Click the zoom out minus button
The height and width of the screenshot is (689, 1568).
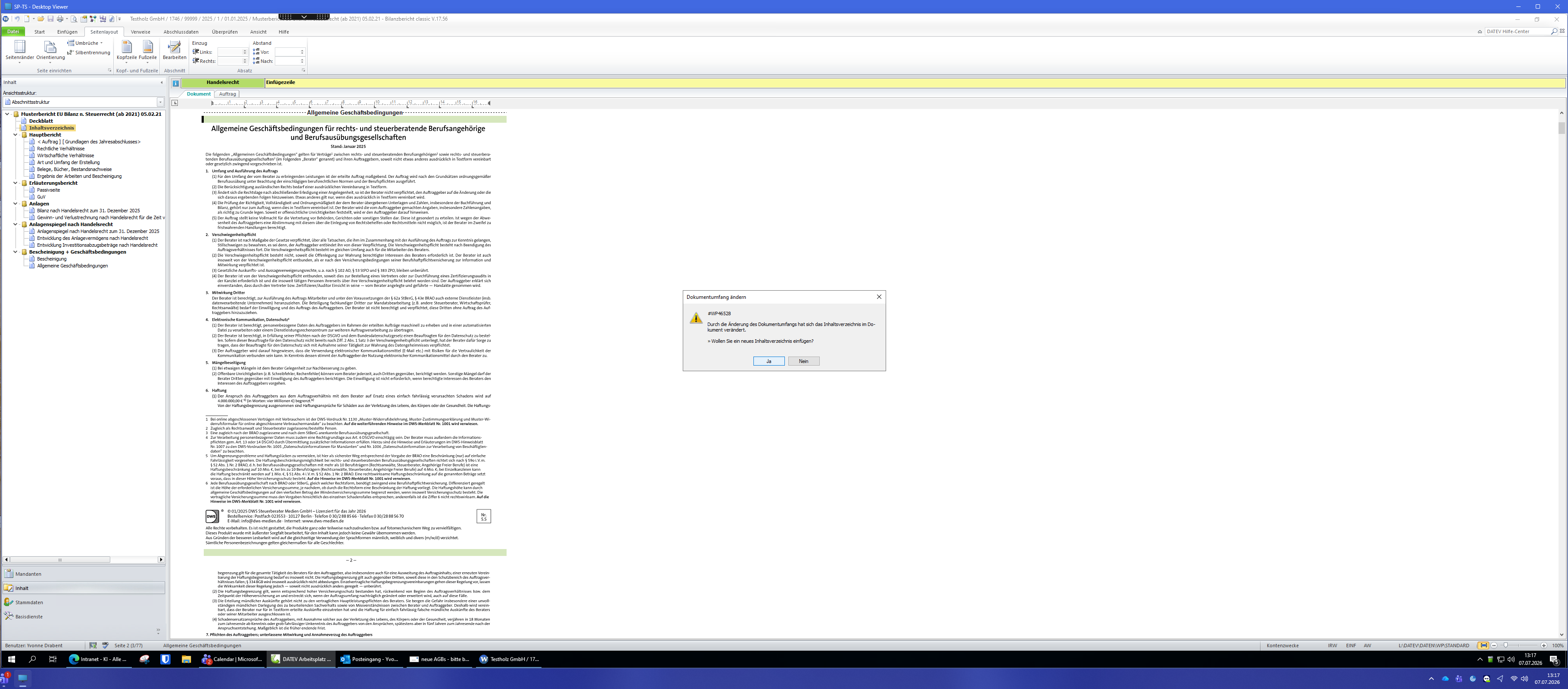[x=1494, y=645]
